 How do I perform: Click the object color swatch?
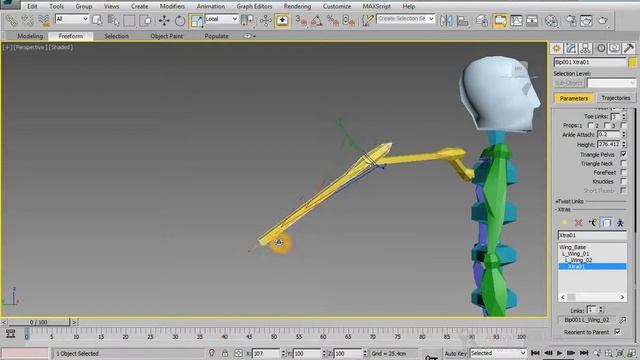point(632,62)
